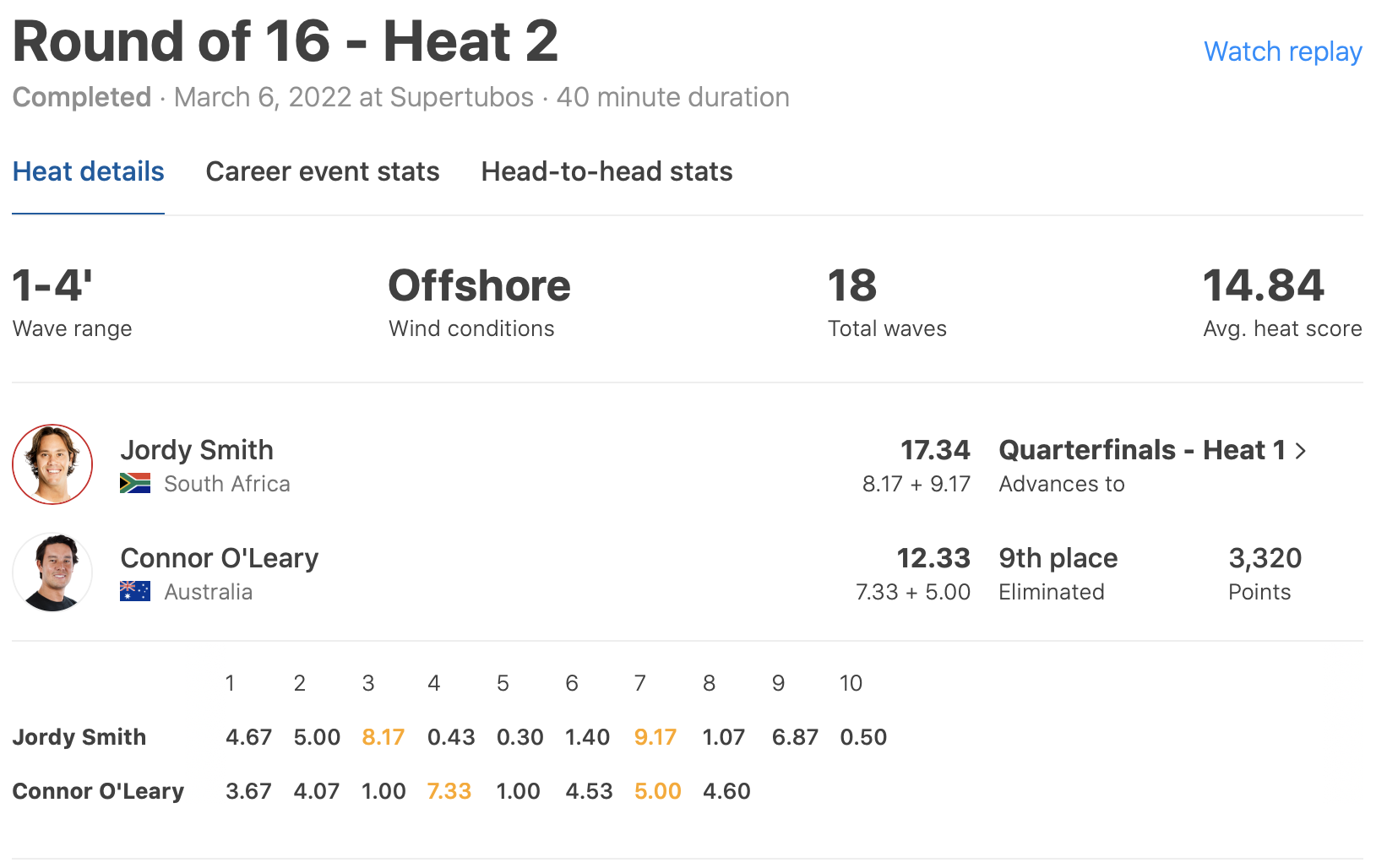The image size is (1387, 868).
Task: Click the Jordy Smith name heading
Action: pos(197,450)
